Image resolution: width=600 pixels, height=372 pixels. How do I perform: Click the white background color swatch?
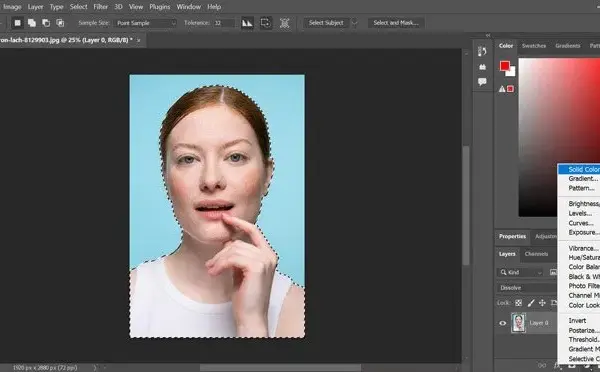(x=512, y=73)
